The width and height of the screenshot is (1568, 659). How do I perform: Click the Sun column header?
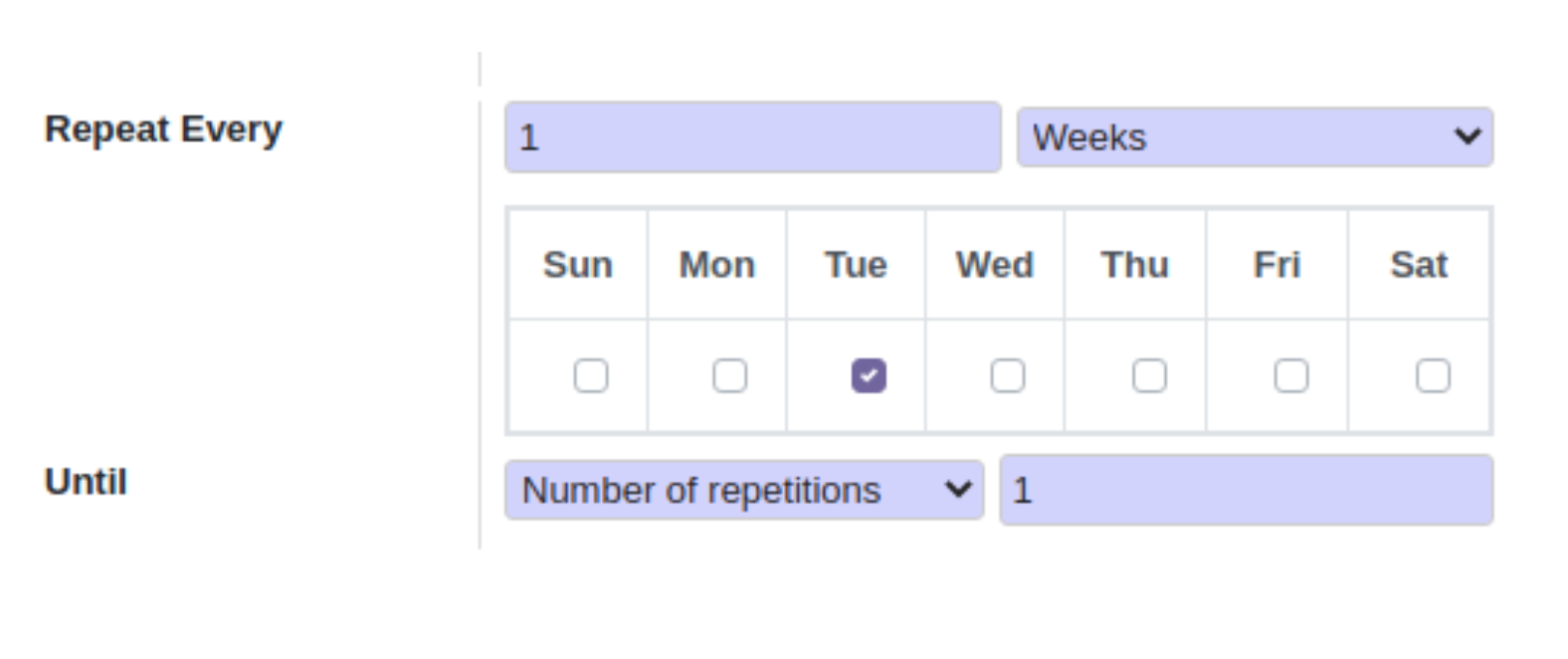pyautogui.click(x=578, y=265)
